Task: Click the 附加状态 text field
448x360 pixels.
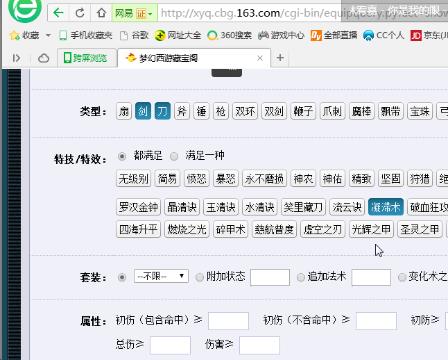Action: pyautogui.click(x=270, y=277)
